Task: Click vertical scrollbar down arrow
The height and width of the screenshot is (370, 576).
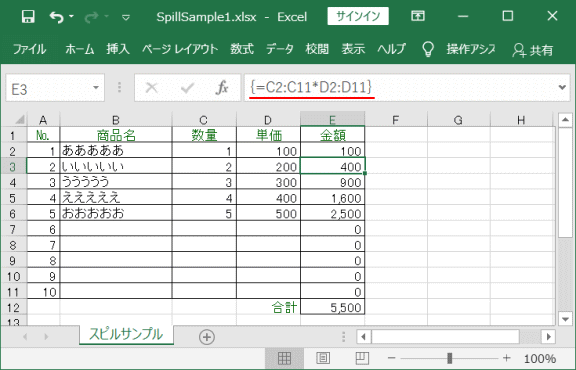Action: 565,319
